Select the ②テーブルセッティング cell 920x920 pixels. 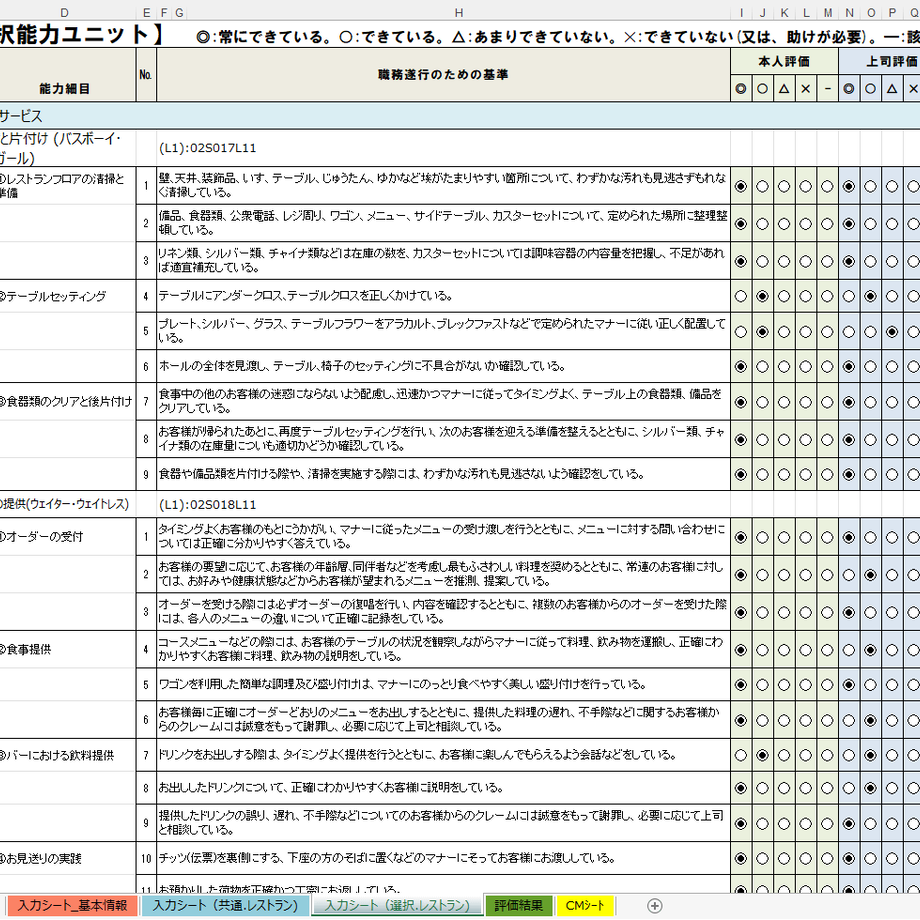coord(67,296)
